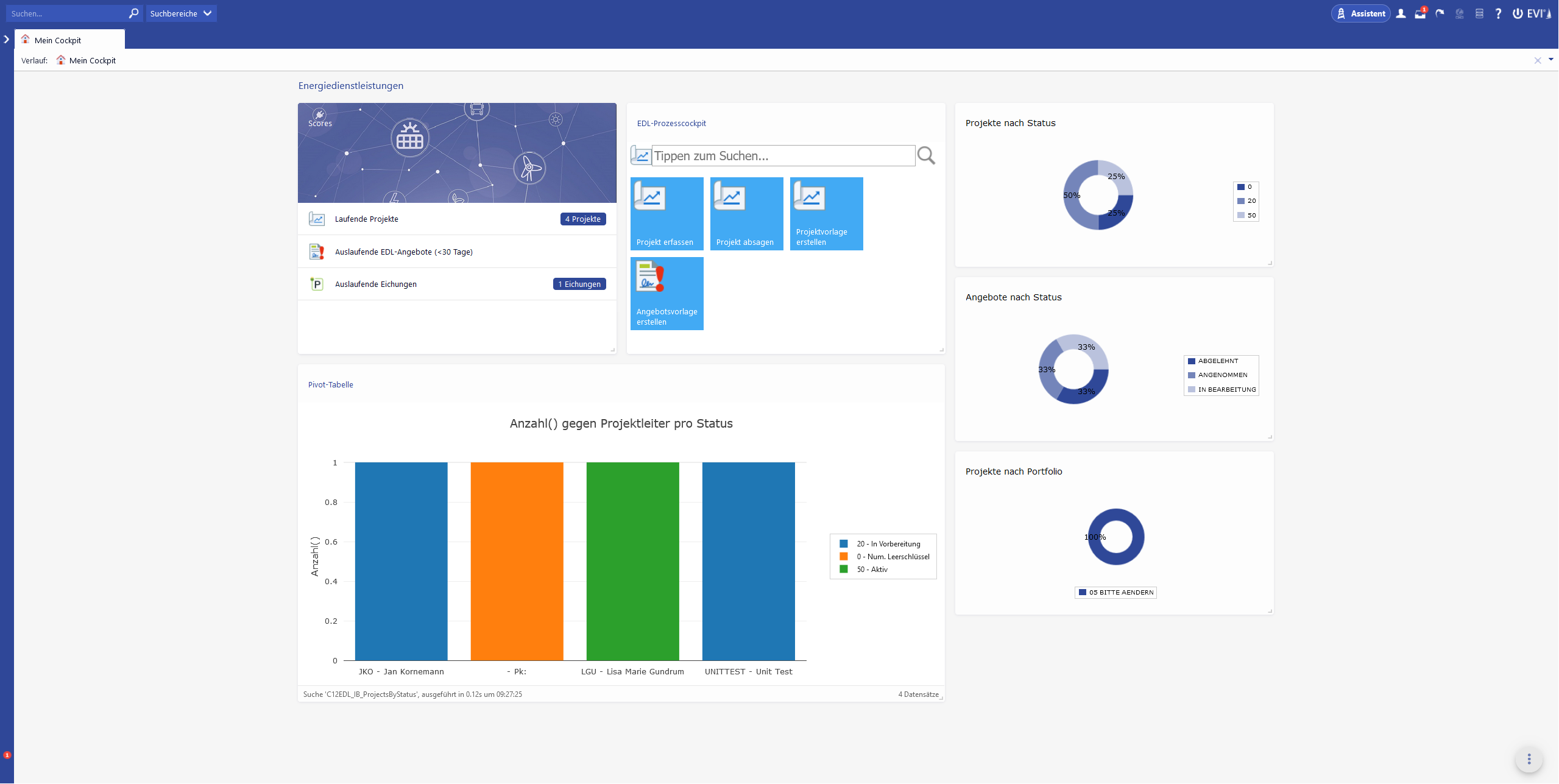This screenshot has width=1559, height=784.
Task: Open the Projekt erfassen tile
Action: click(666, 214)
